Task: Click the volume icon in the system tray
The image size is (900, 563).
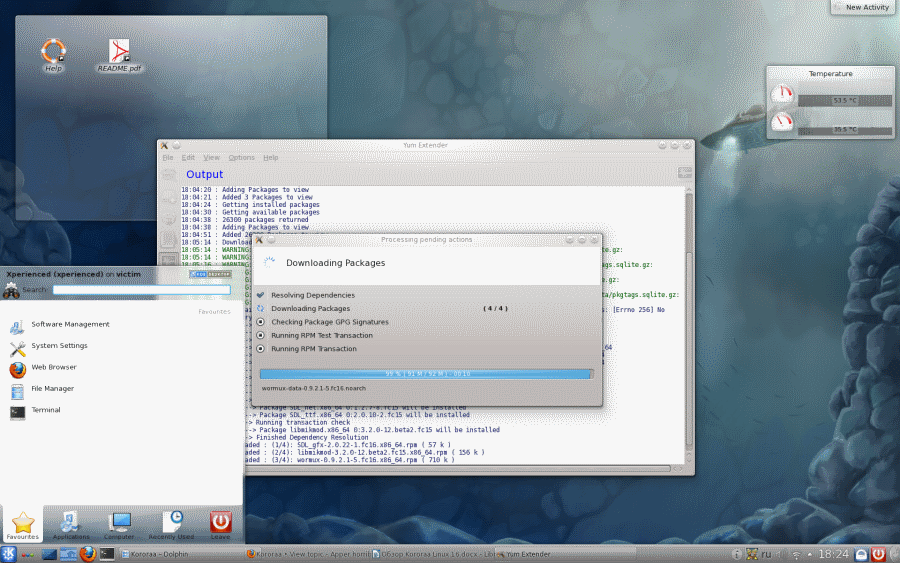Action: coord(781,554)
